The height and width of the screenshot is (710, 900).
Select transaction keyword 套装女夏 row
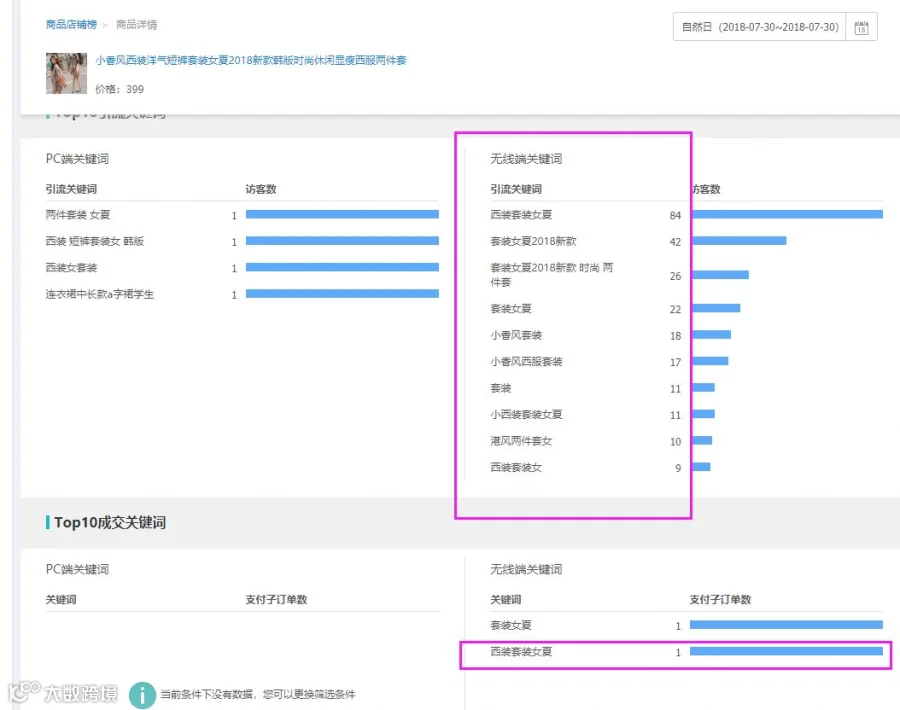(x=686, y=625)
